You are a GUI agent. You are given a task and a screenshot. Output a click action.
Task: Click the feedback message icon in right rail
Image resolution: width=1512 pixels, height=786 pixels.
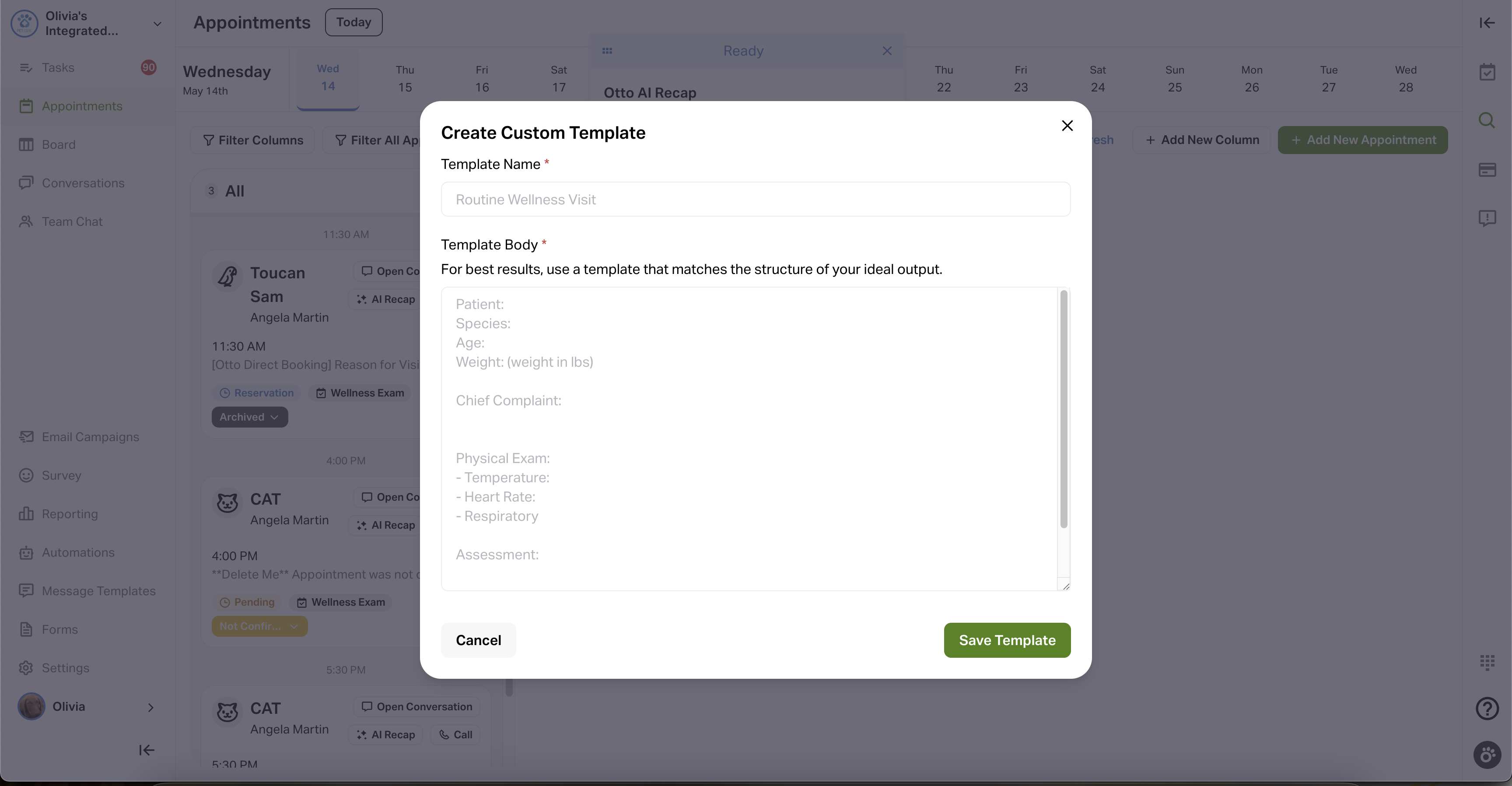pos(1487,218)
